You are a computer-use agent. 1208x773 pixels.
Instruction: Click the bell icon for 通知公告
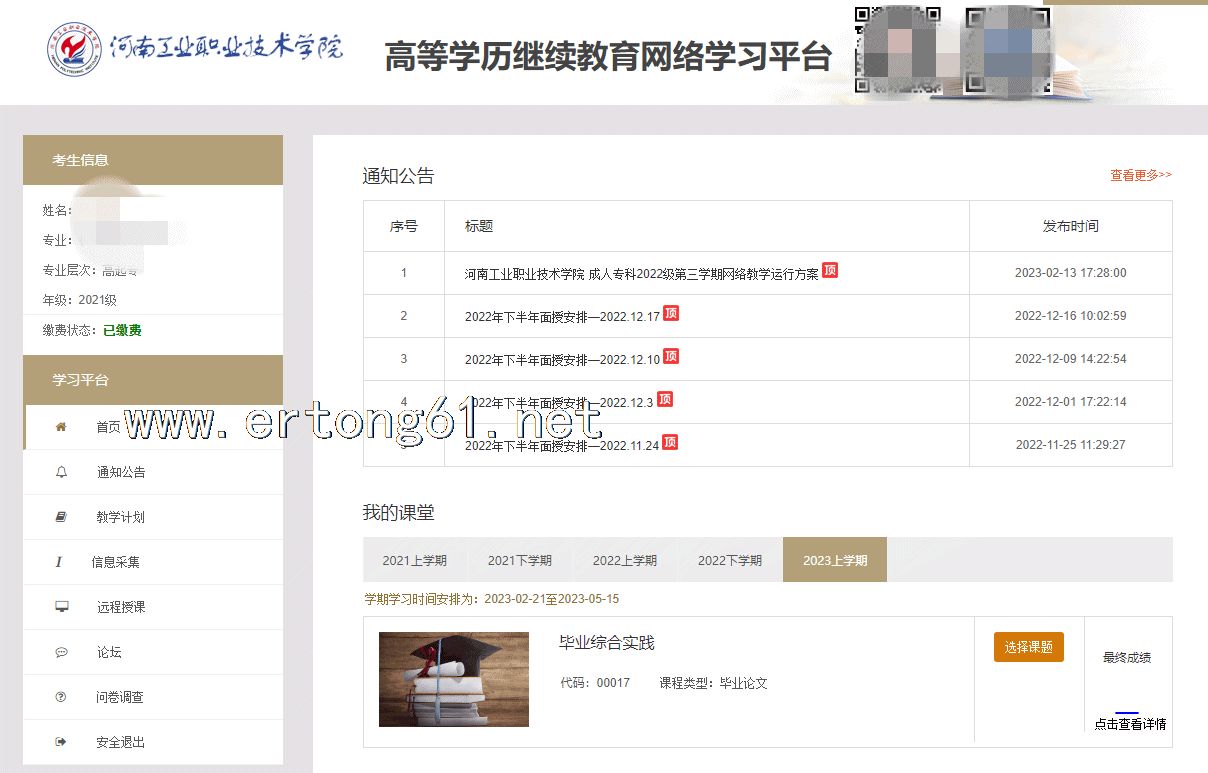[x=61, y=472]
